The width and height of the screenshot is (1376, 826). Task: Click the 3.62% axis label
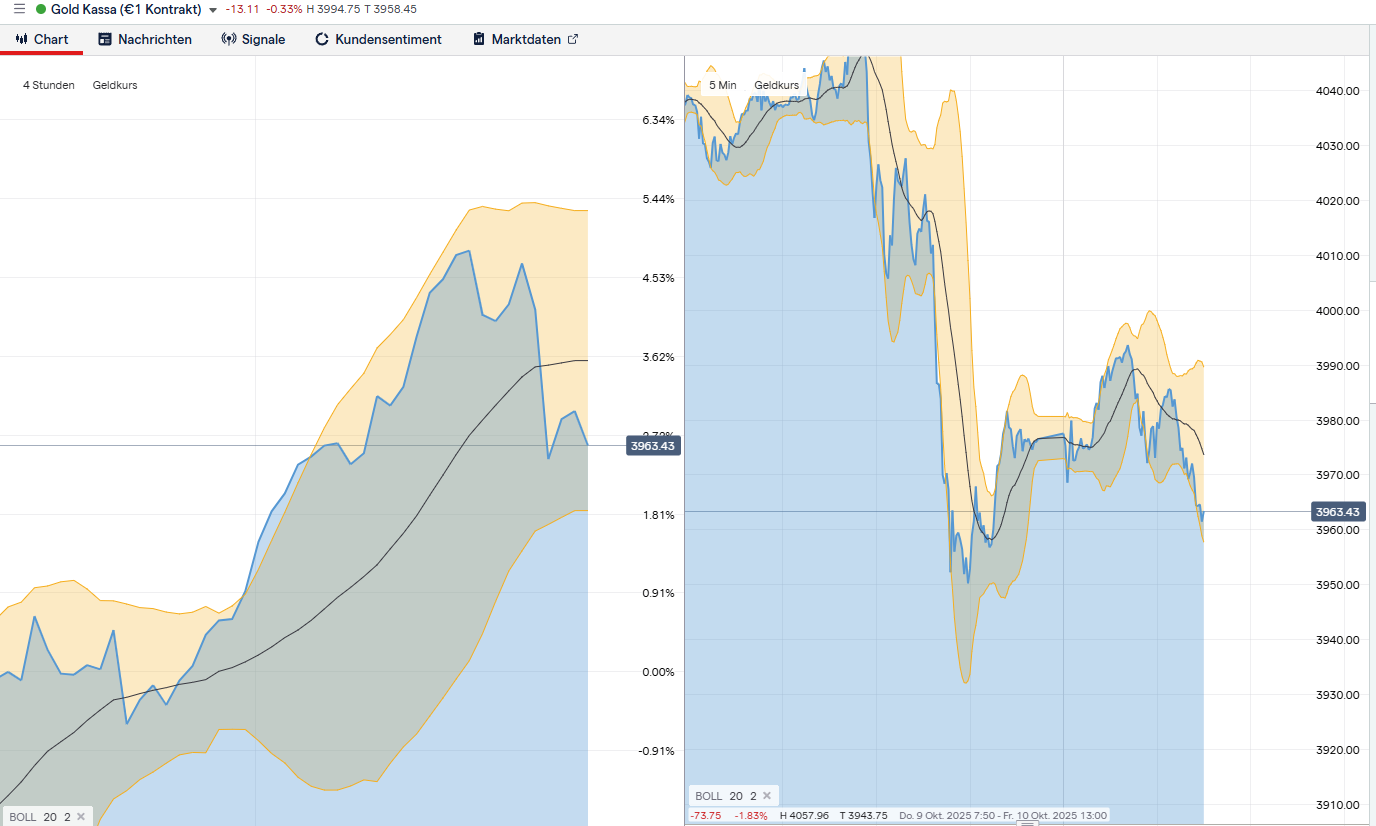658,357
